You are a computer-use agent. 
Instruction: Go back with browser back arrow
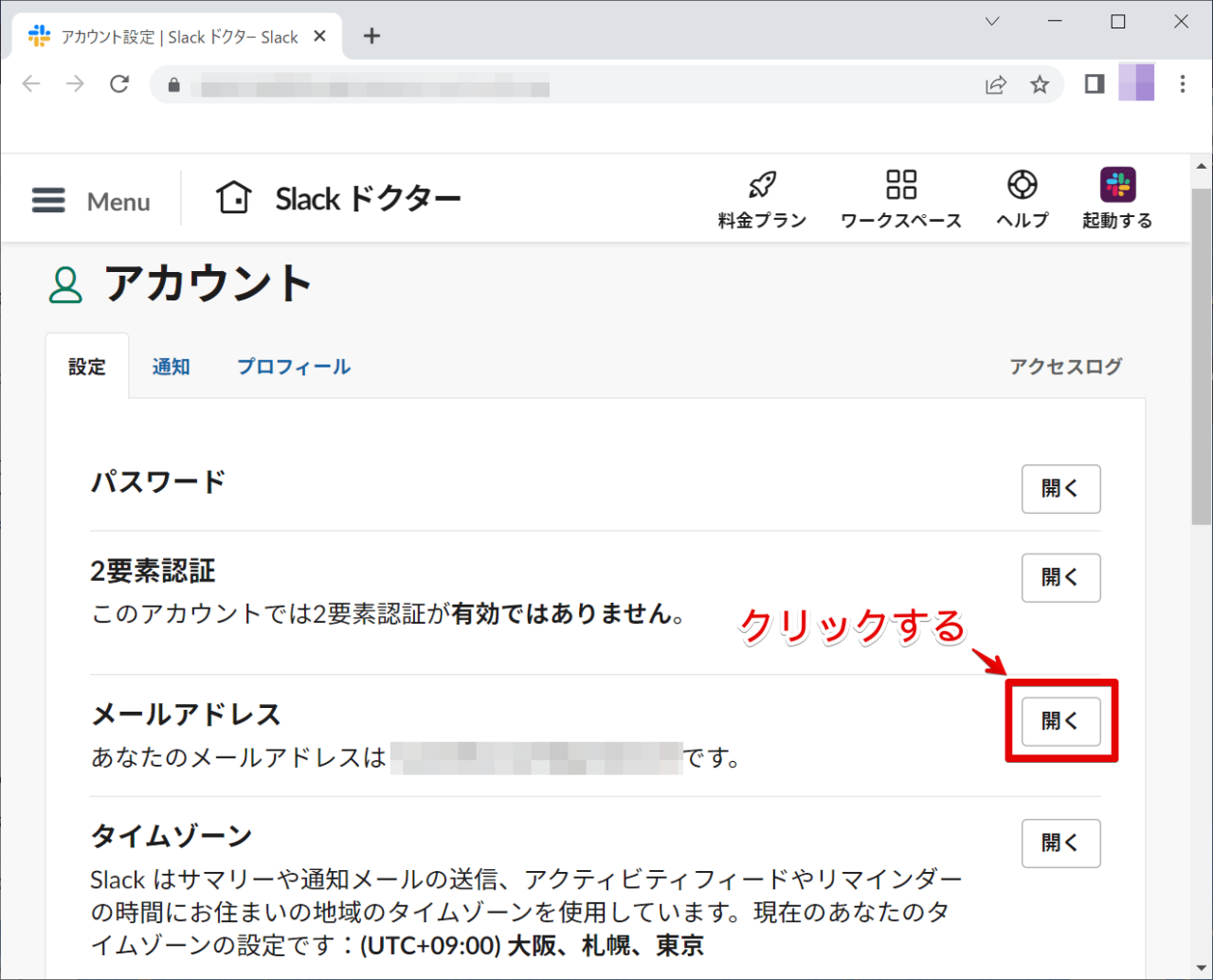[x=31, y=84]
